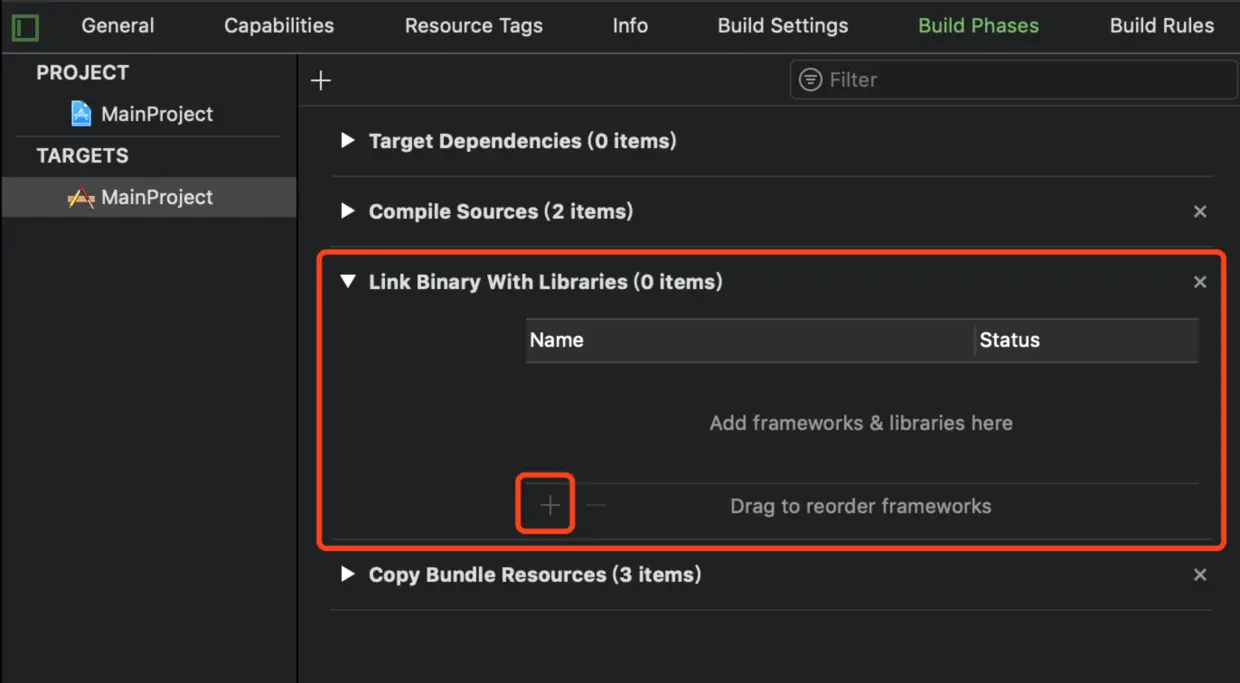Click the MainProject project file icon
The width and height of the screenshot is (1240, 683).
pos(81,114)
